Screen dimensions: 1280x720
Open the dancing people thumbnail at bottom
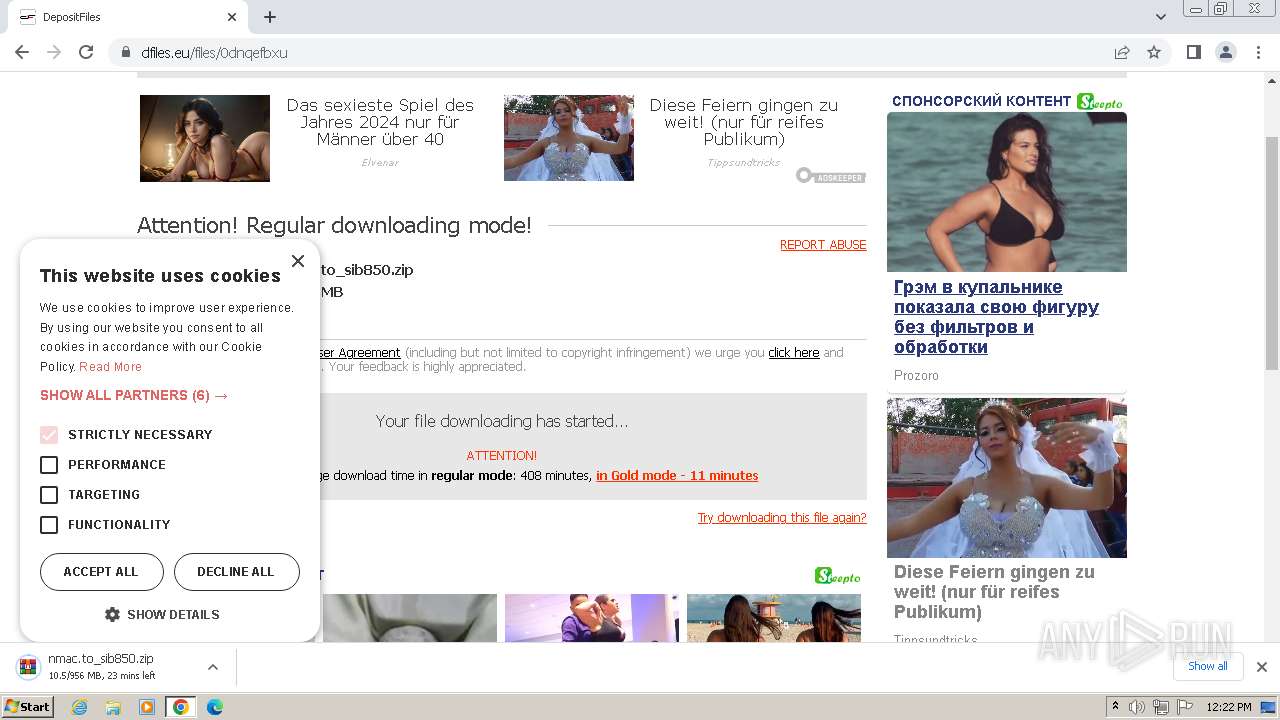coord(592,618)
